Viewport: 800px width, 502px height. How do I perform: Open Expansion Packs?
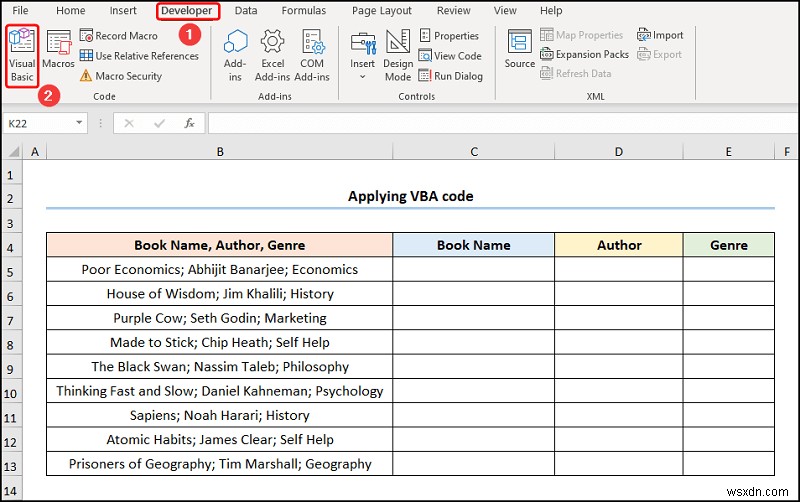tap(585, 54)
